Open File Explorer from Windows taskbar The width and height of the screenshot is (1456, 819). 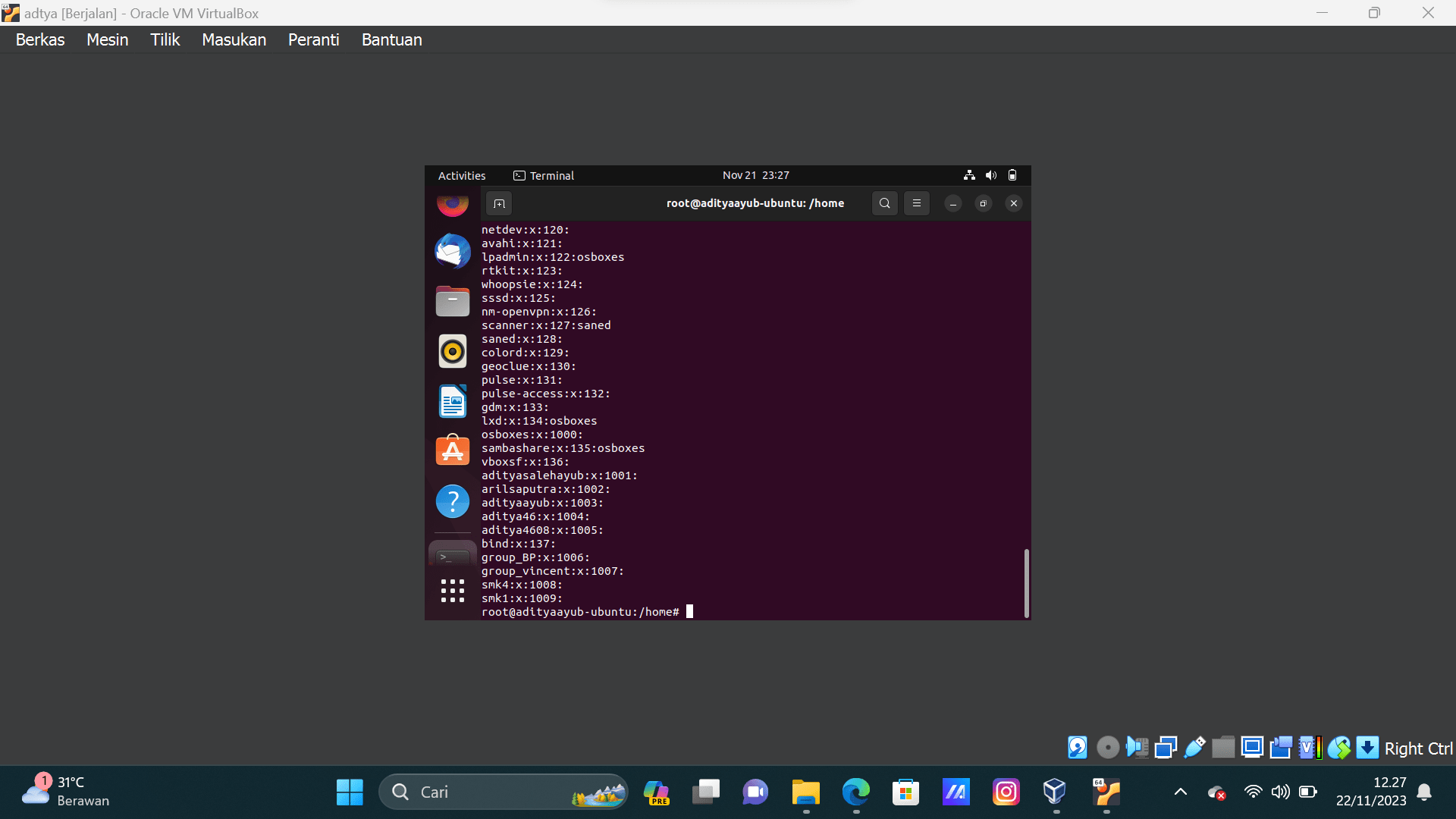(805, 792)
